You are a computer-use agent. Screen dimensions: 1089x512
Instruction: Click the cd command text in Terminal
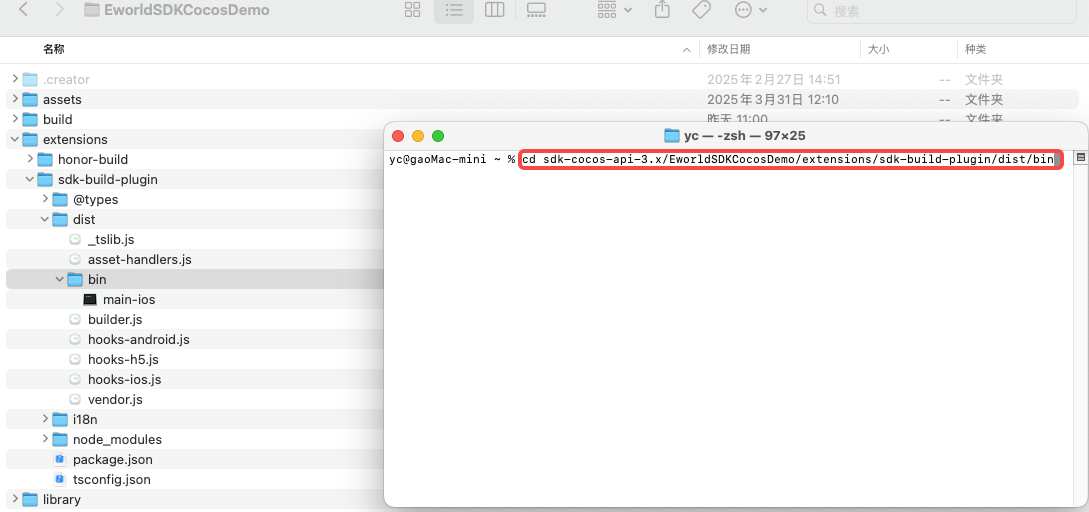(x=788, y=160)
